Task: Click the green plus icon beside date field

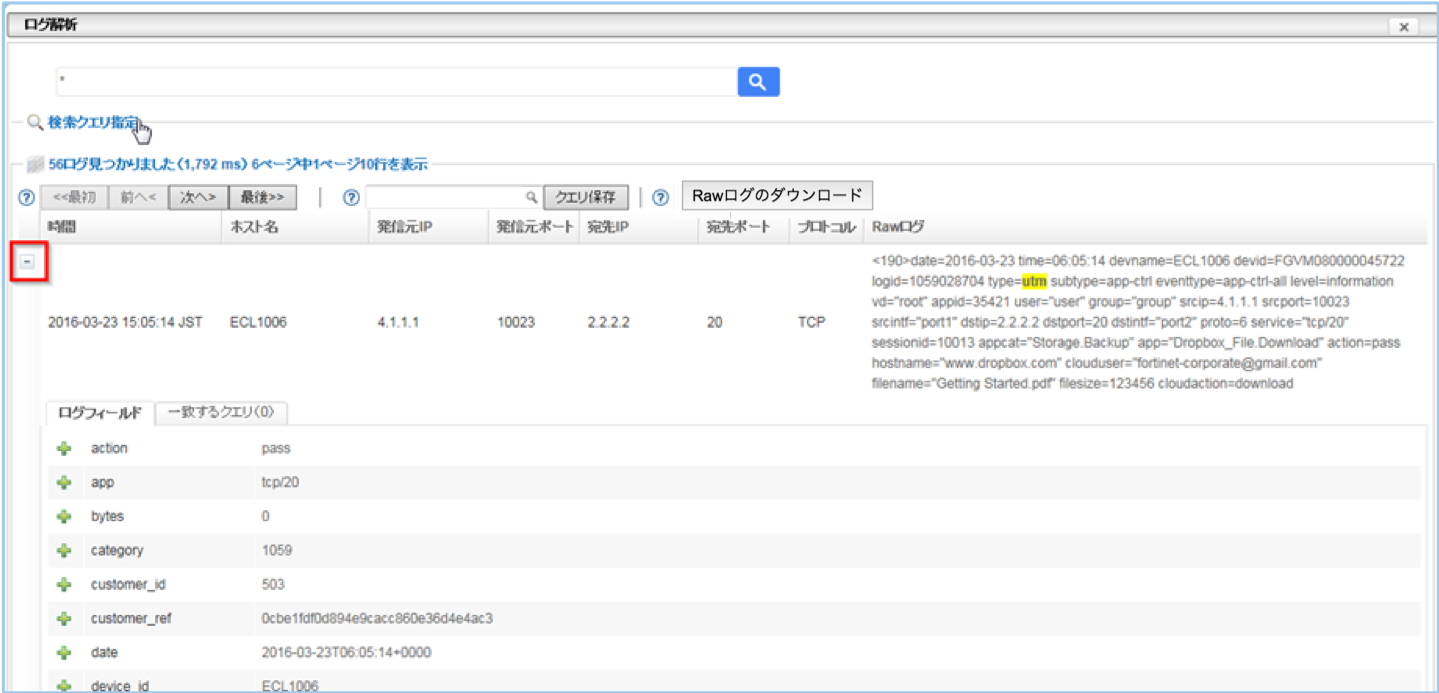Action: click(x=65, y=653)
